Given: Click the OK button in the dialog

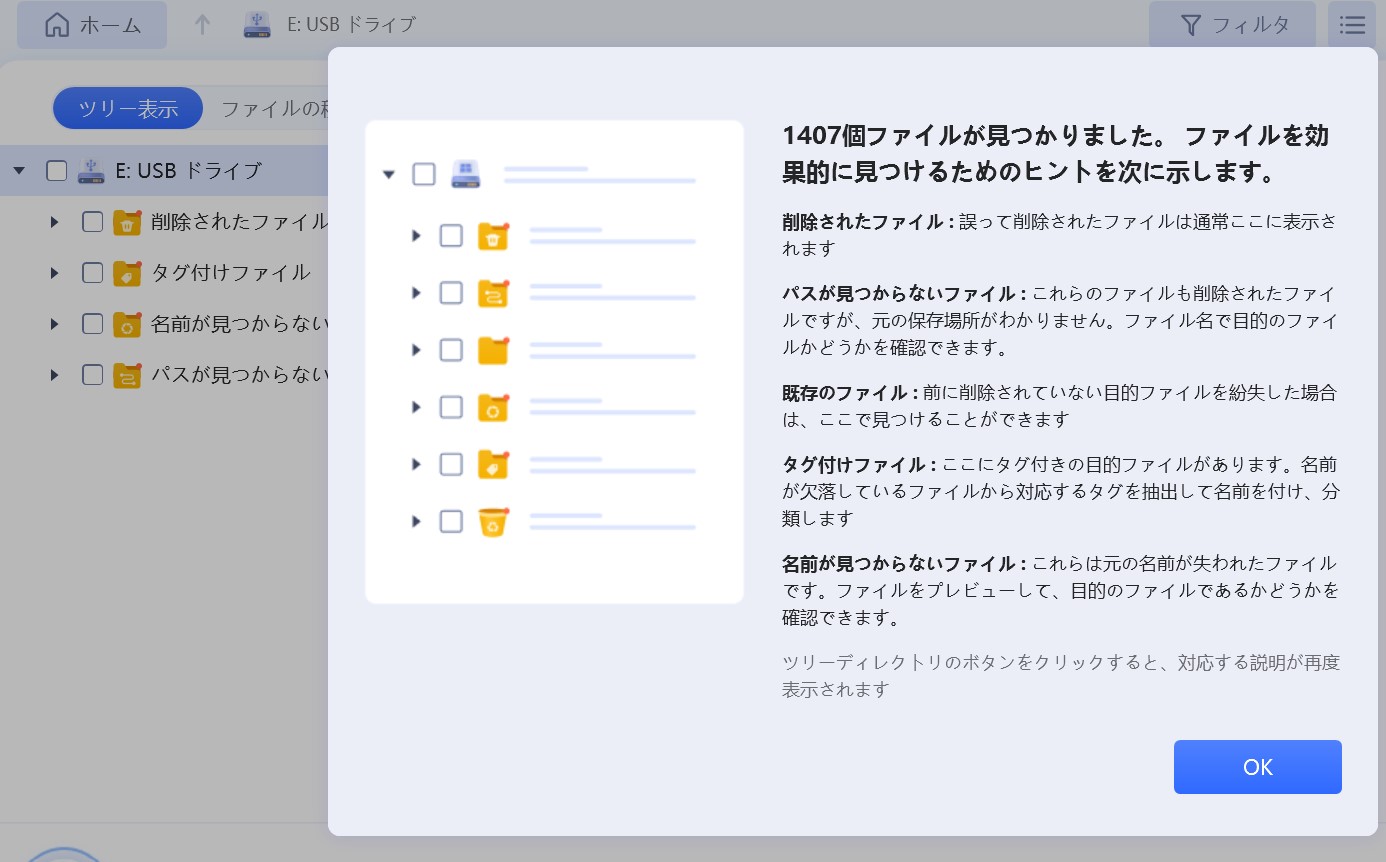Looking at the screenshot, I should (1257, 767).
